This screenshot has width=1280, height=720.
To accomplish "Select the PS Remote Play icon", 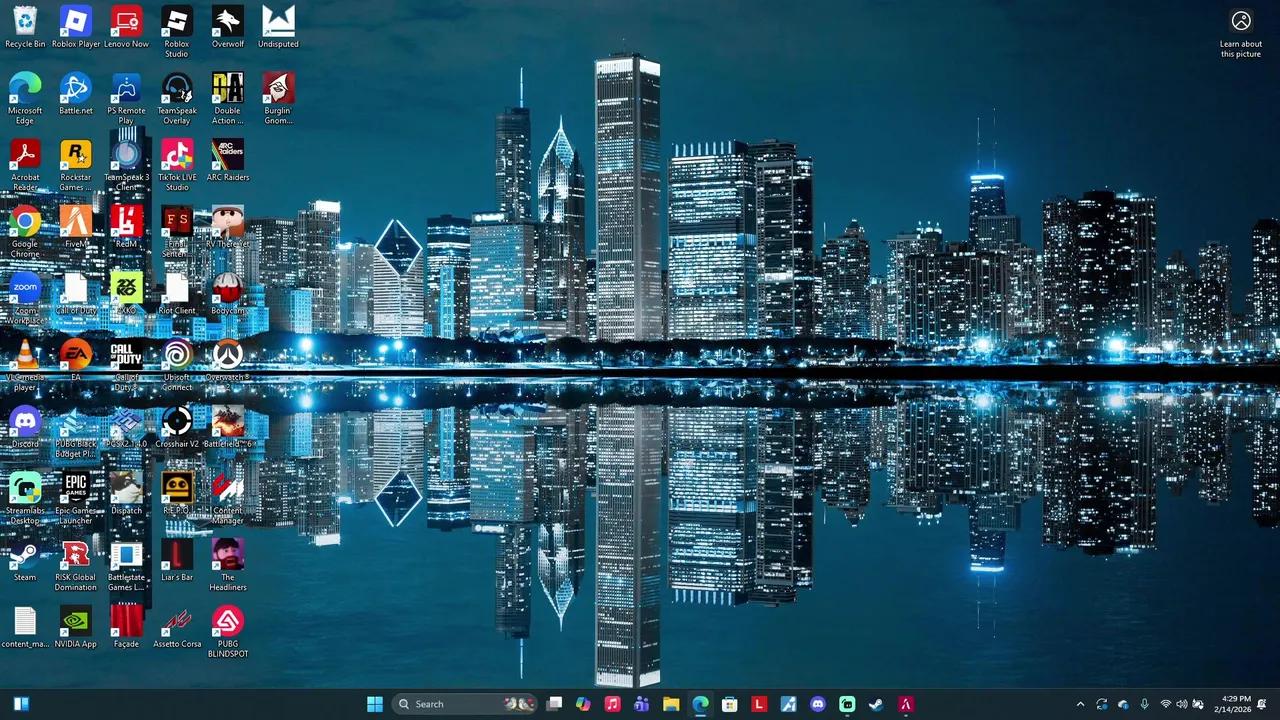I will 126,99.
